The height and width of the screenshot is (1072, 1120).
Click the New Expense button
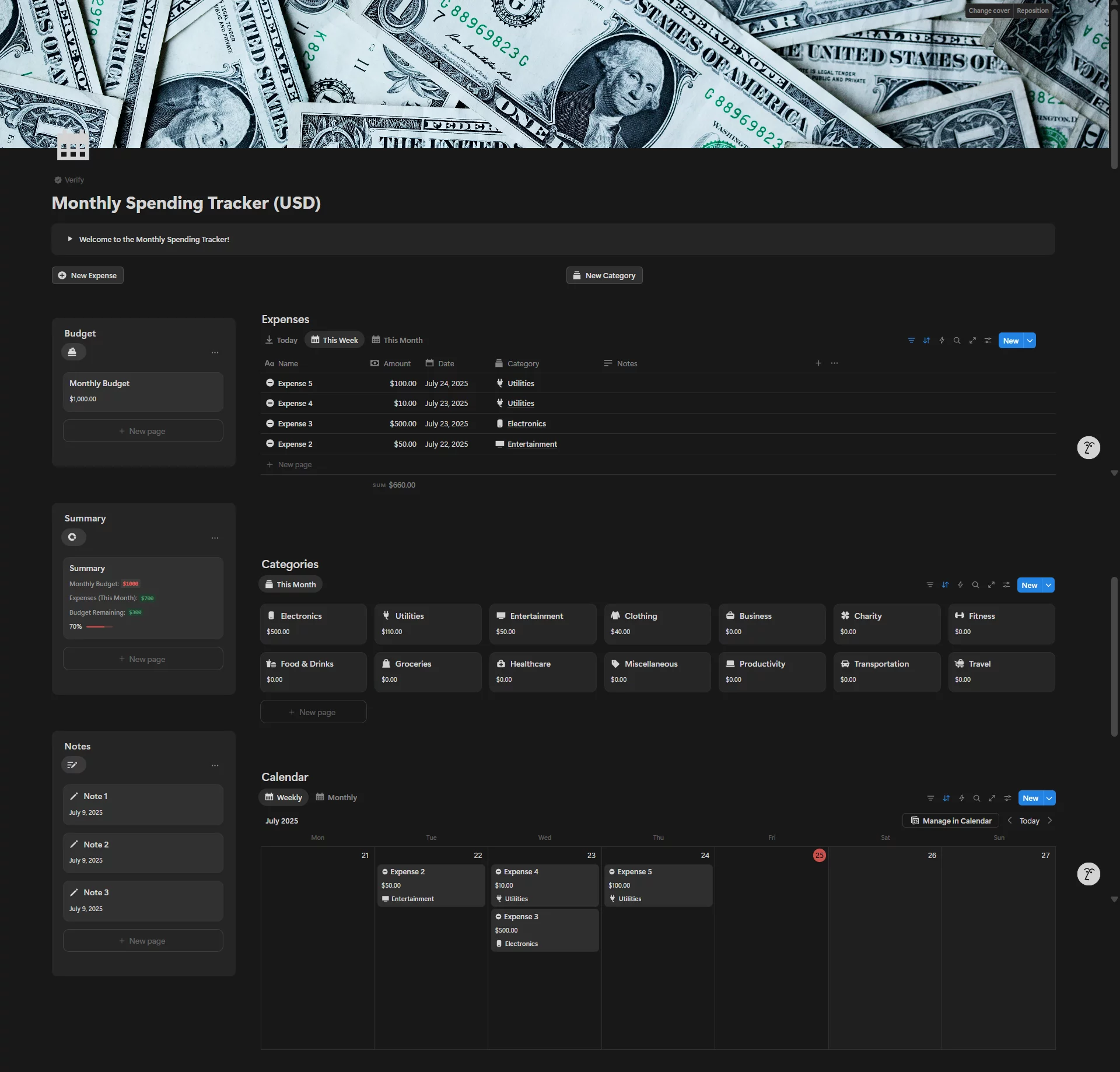tap(87, 275)
